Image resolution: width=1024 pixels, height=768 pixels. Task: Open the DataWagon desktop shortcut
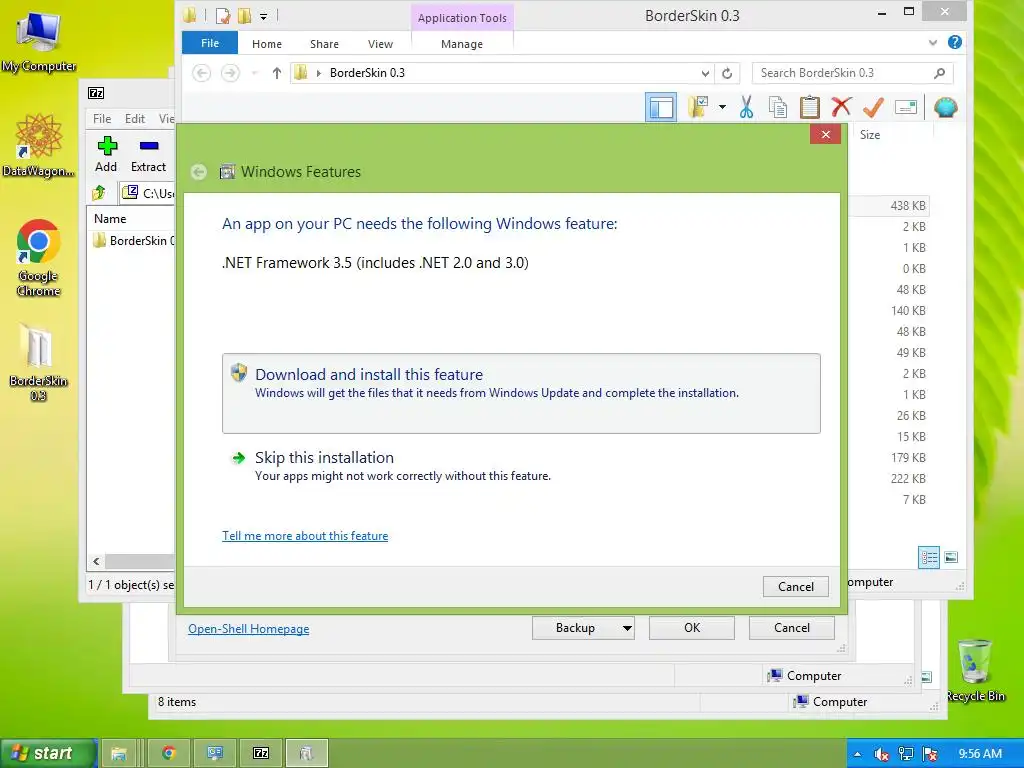[39, 145]
